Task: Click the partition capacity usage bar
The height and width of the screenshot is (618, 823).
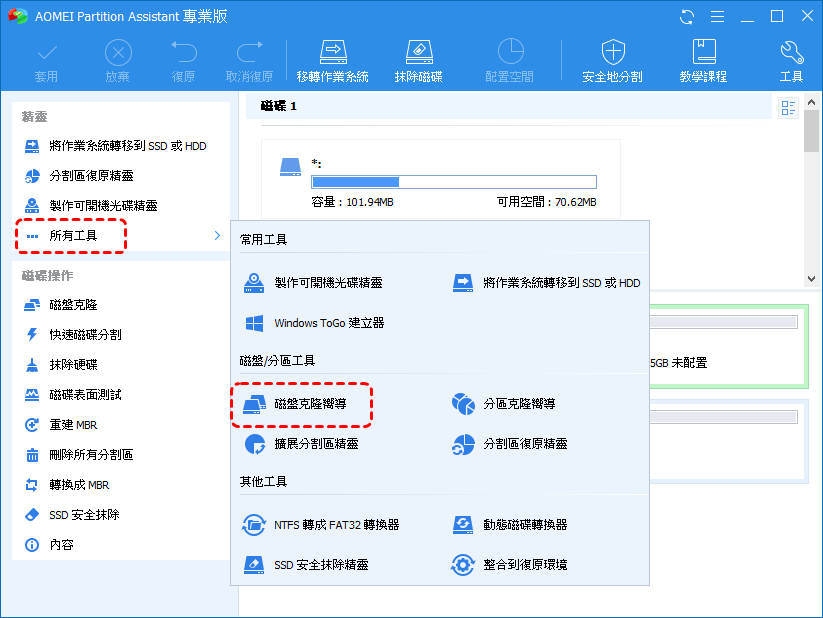Action: 453,182
